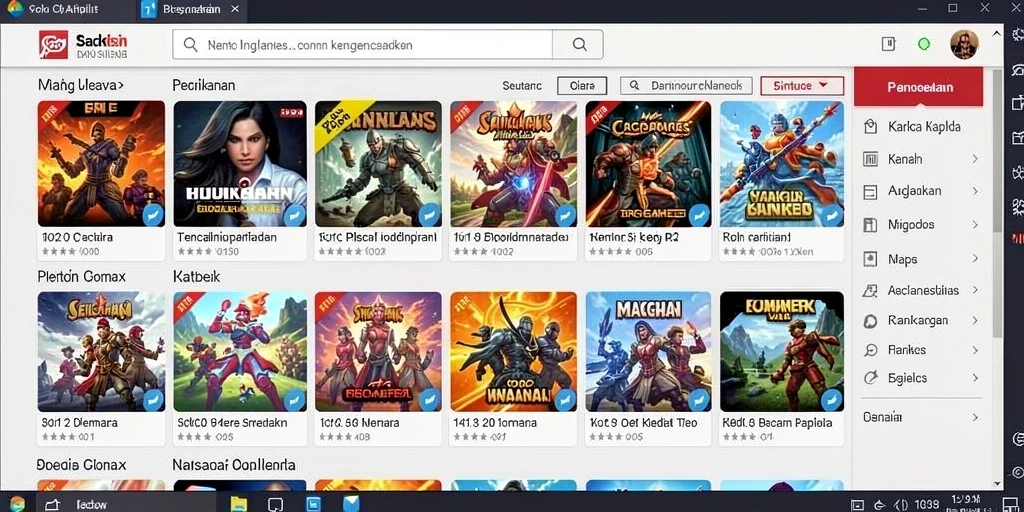Click the Dartinoure search filter field
The image size is (1024, 512).
[686, 86]
